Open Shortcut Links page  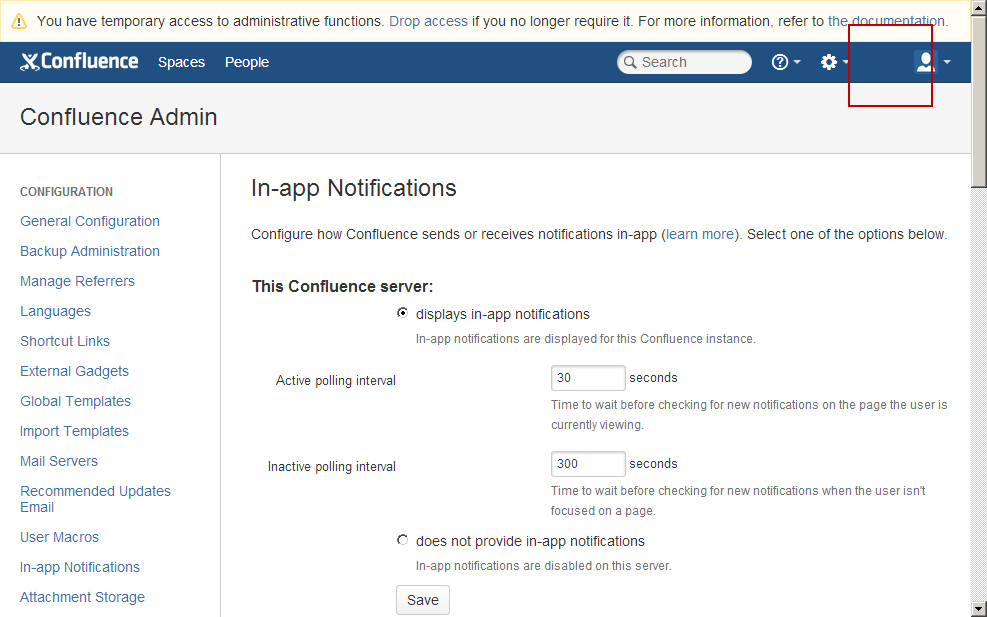pos(65,341)
